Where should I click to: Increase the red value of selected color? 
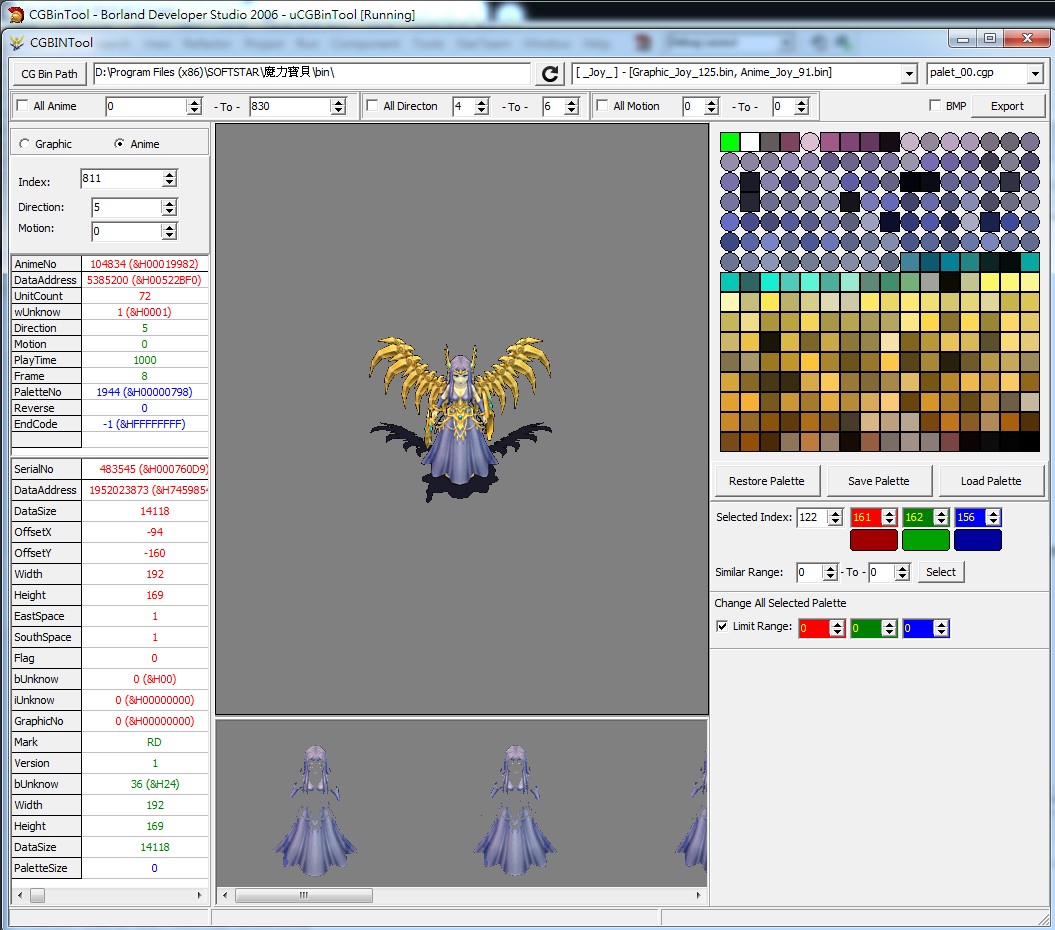point(889,513)
